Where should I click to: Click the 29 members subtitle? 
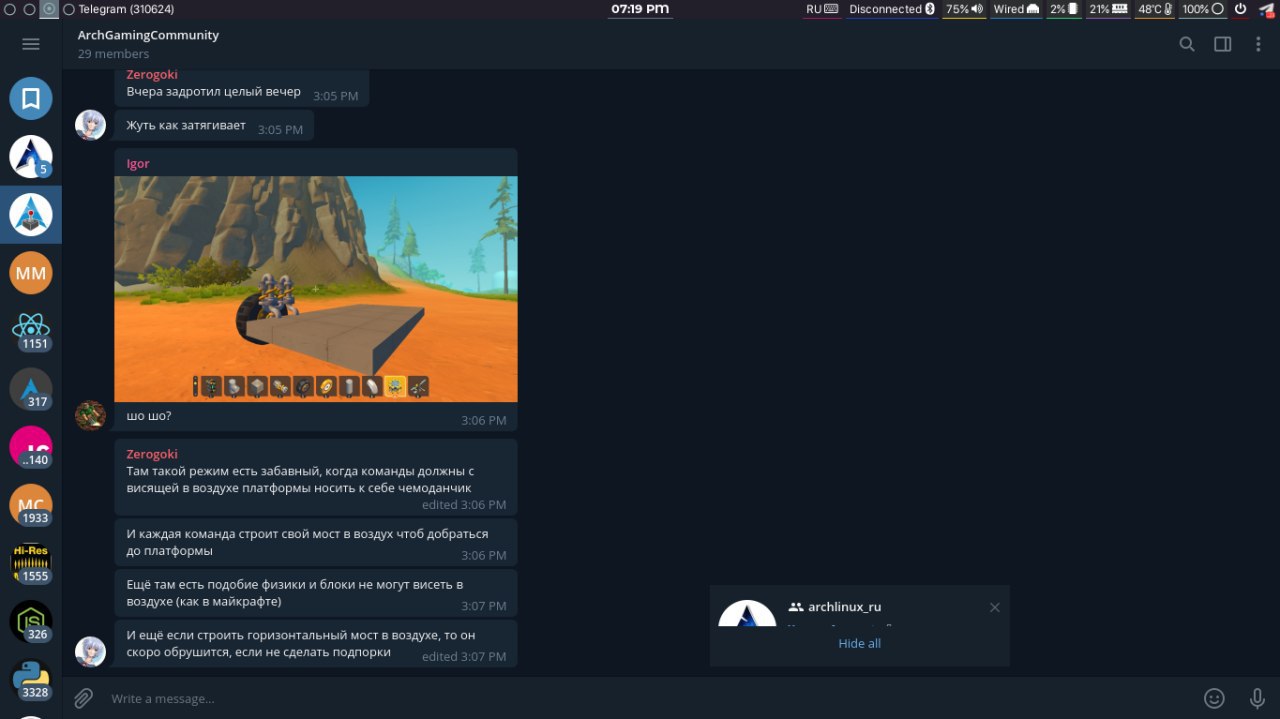point(113,54)
